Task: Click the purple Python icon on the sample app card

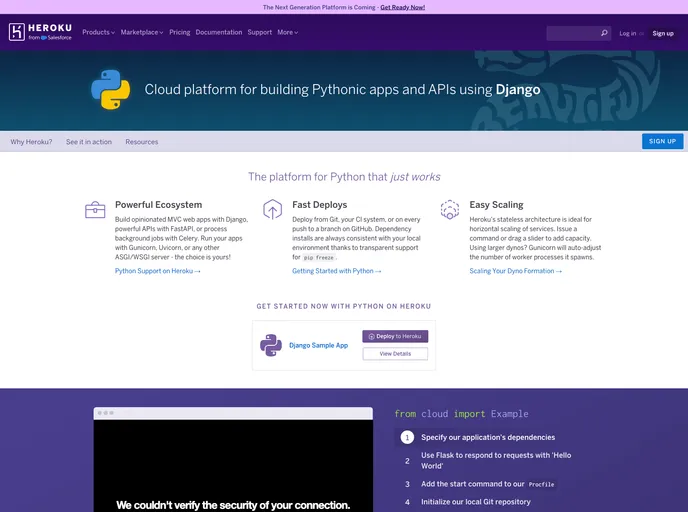Action: [271, 345]
